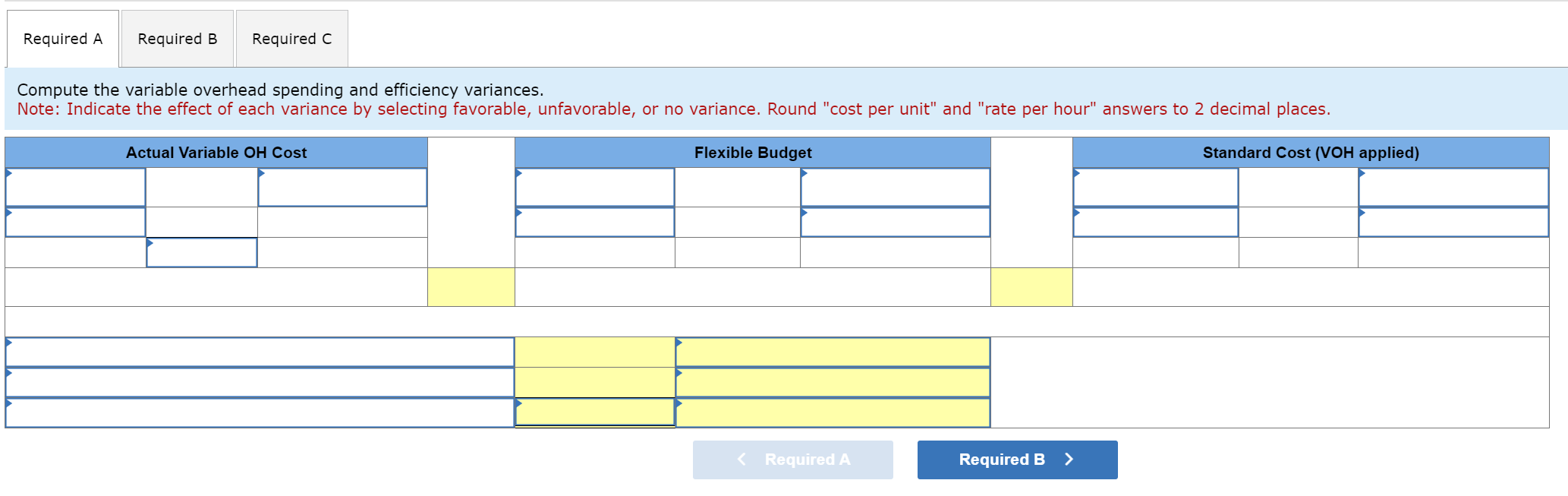The width and height of the screenshot is (1568, 496).
Task: Open the rightmost dropdown in the Flexible Budget header row
Action: tap(896, 188)
